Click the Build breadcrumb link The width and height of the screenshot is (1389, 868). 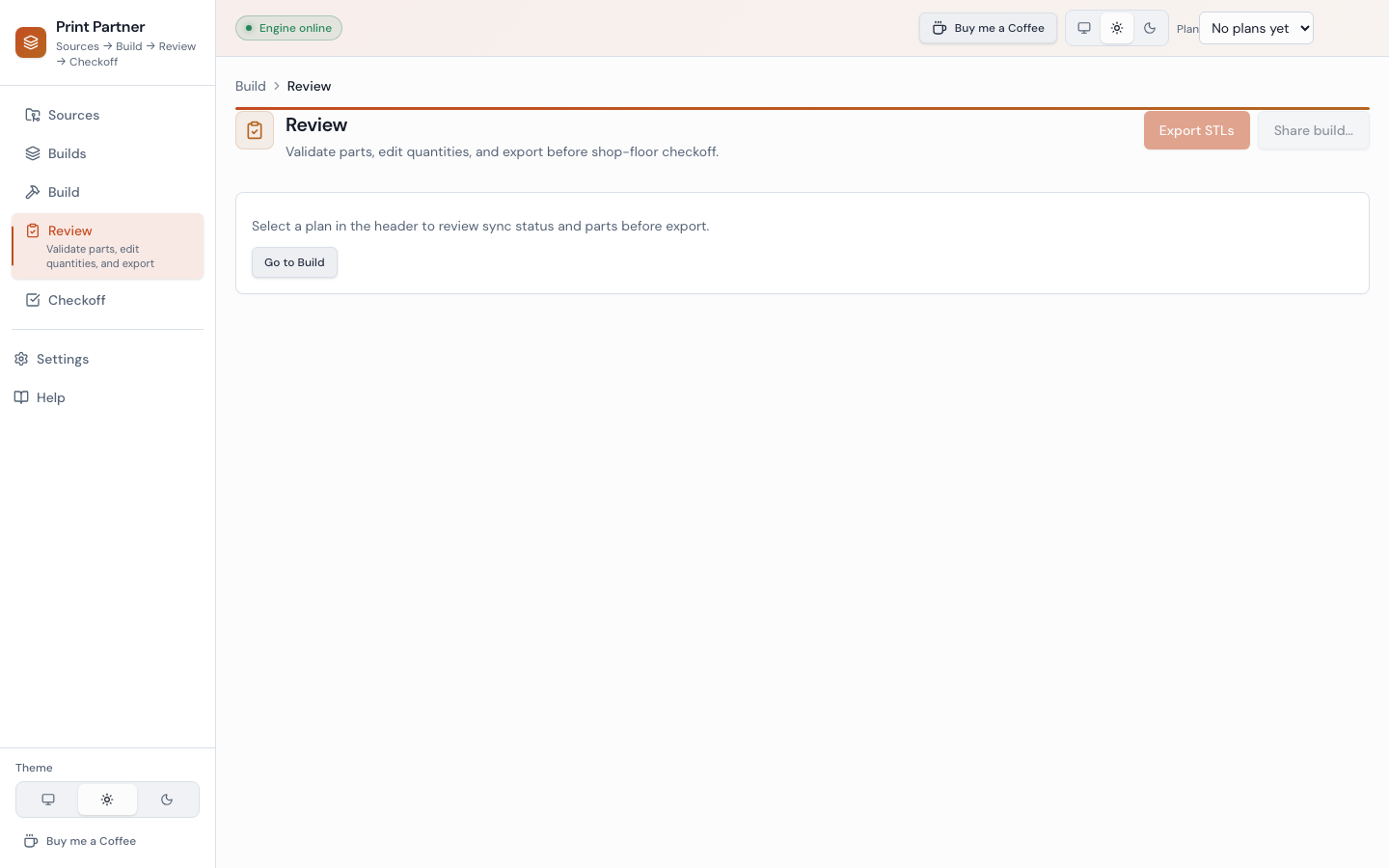[251, 86]
